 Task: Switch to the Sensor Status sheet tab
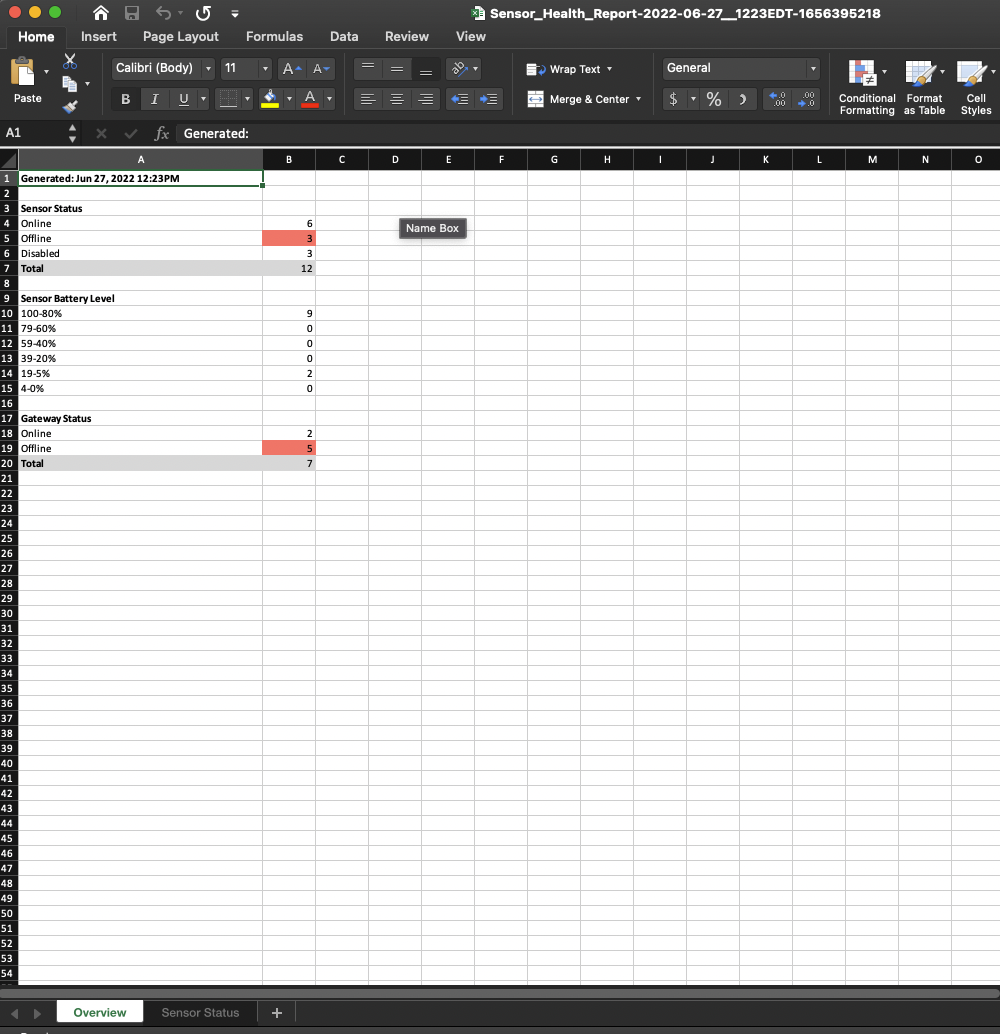200,1012
